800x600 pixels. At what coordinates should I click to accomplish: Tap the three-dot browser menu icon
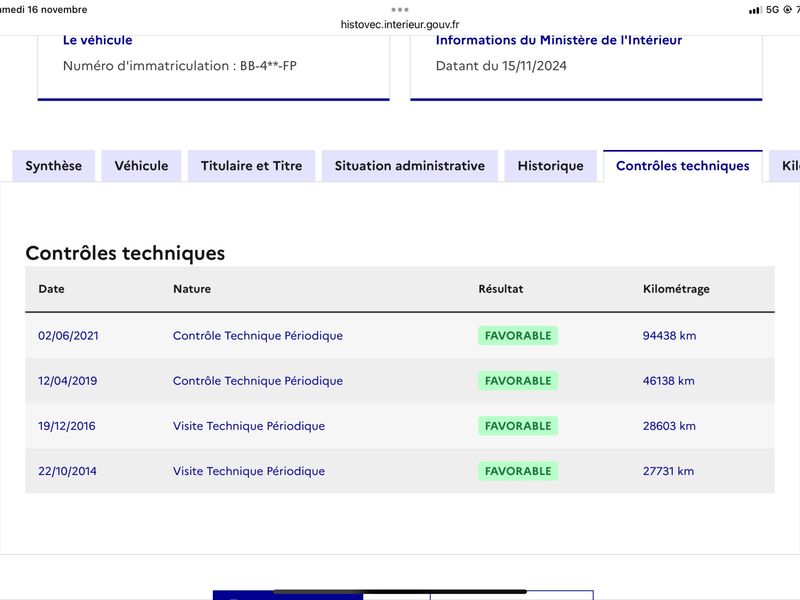(x=400, y=10)
